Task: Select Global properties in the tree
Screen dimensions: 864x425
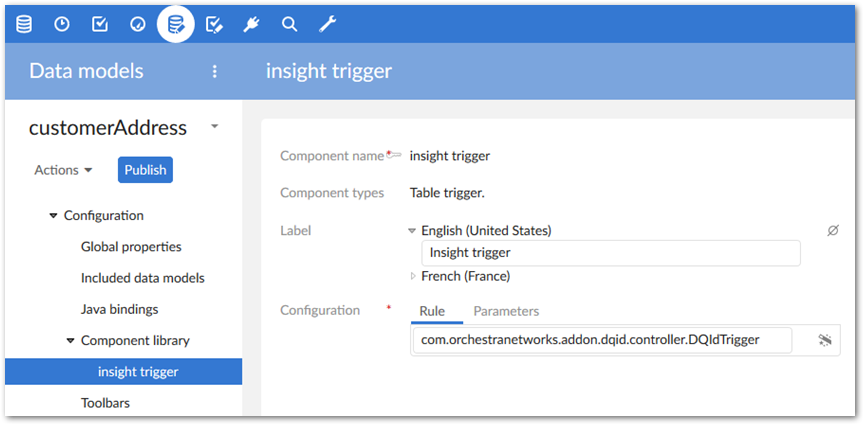Action: click(131, 246)
